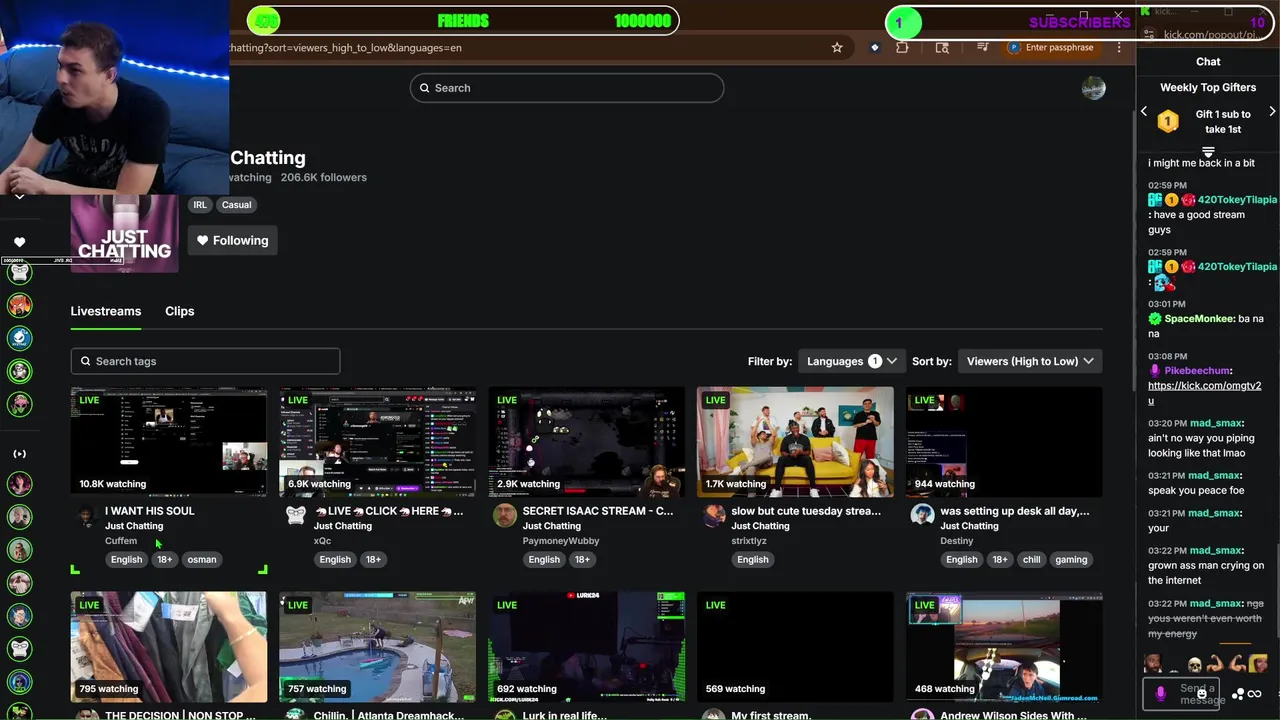Click the PaymoneyWubby channel name
1280x720 pixels.
pos(561,541)
